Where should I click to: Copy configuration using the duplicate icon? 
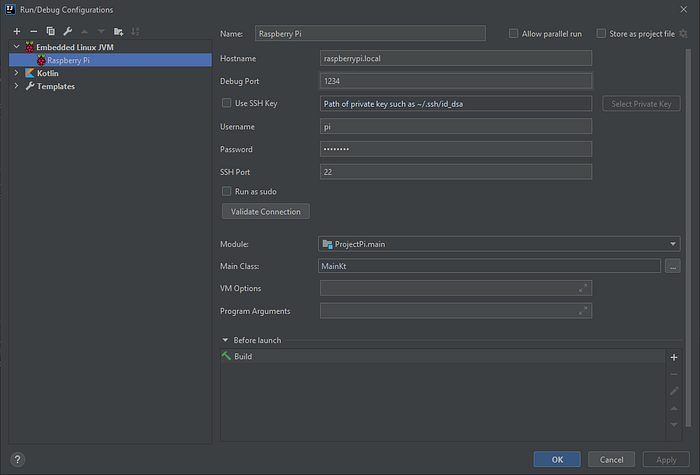50,31
